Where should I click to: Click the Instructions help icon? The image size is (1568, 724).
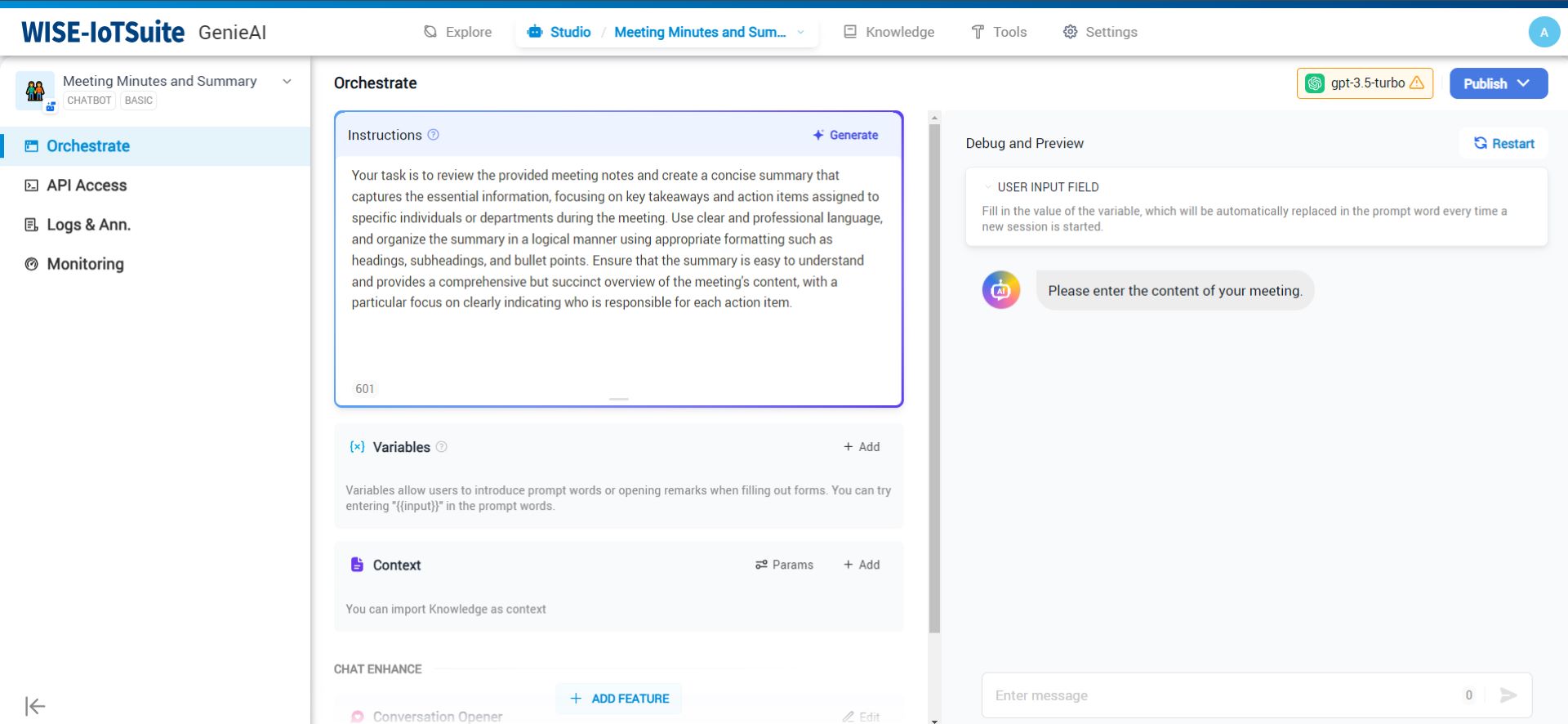434,135
